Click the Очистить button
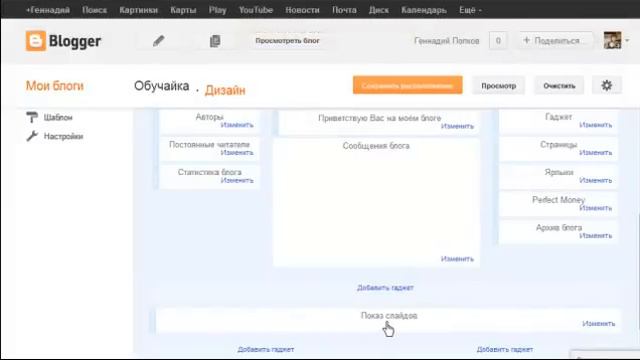 [x=559, y=86]
